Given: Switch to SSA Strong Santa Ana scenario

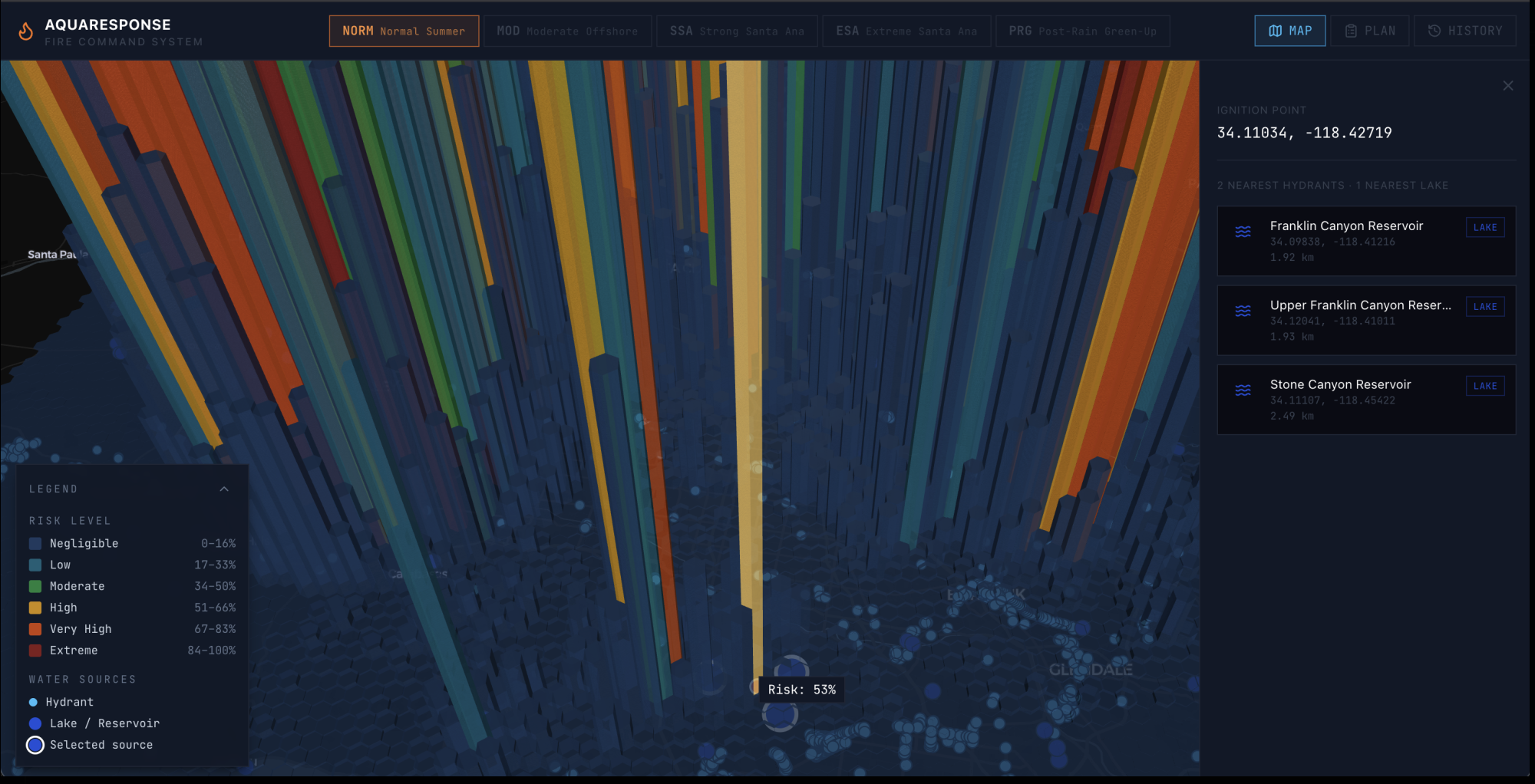Looking at the screenshot, I should click(x=737, y=31).
